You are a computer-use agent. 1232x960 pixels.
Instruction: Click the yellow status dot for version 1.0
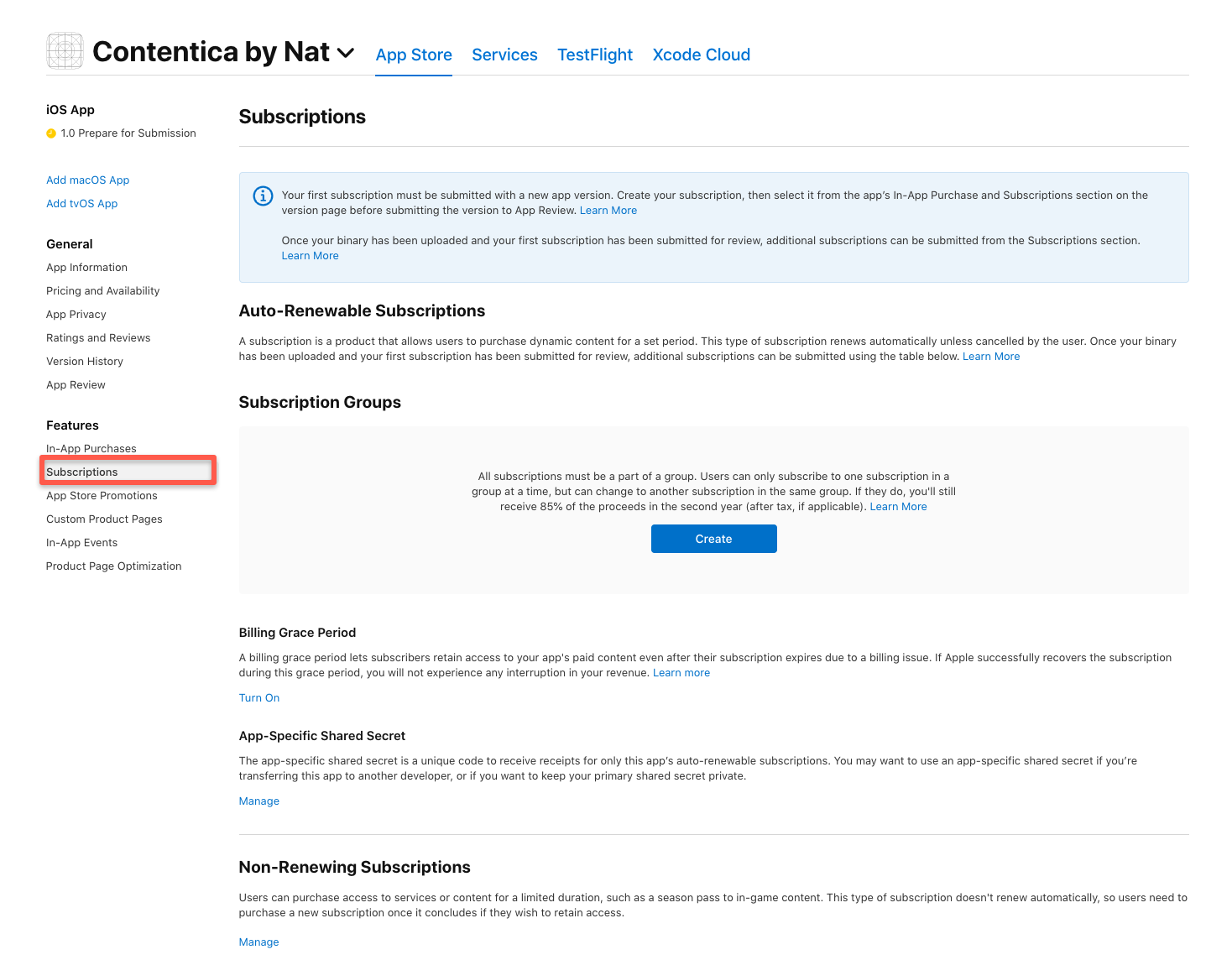[x=51, y=133]
